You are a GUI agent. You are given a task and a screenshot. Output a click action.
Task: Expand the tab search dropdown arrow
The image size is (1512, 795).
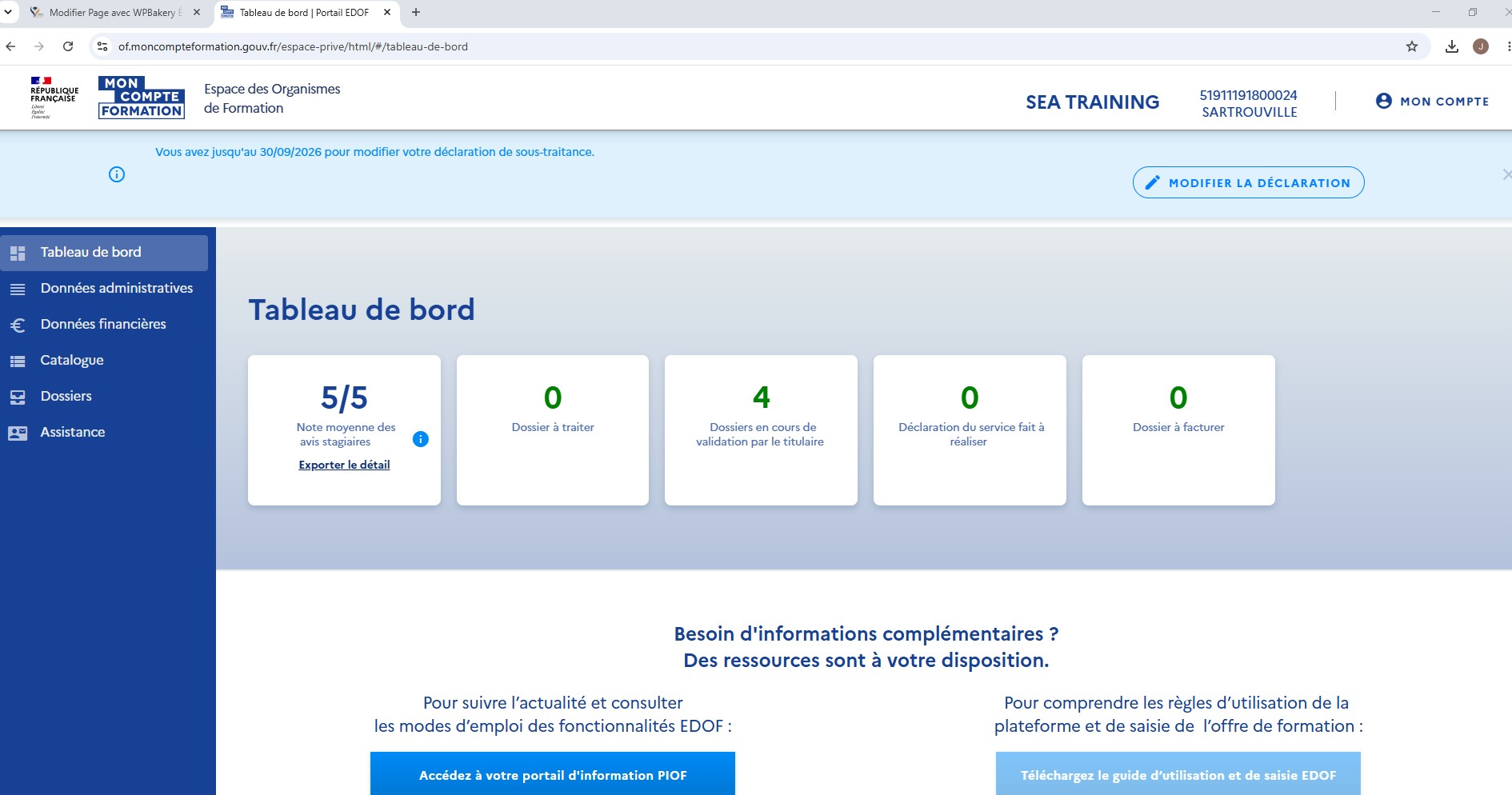tap(8, 12)
